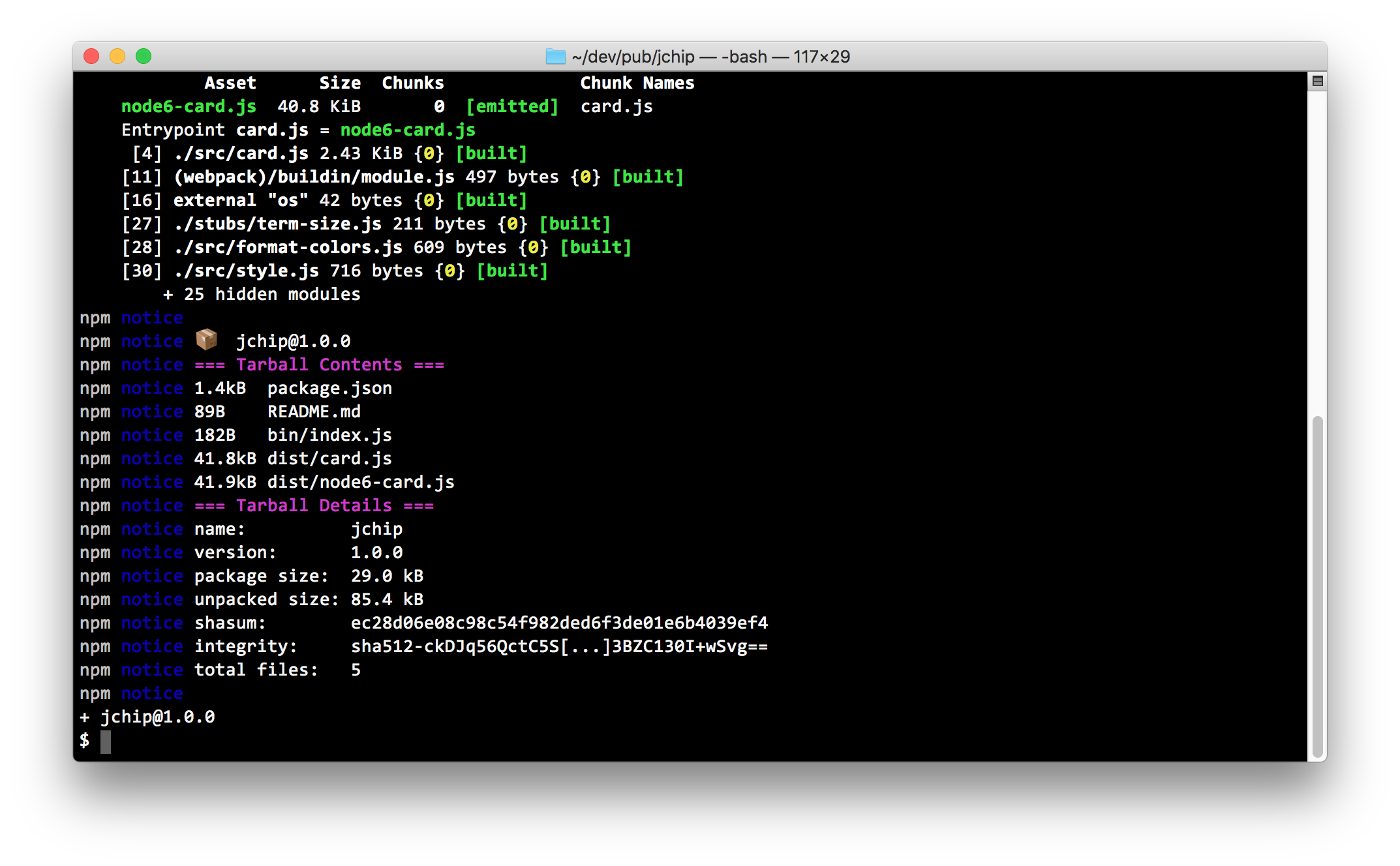Zoom the terminal window with green button

tap(144, 57)
